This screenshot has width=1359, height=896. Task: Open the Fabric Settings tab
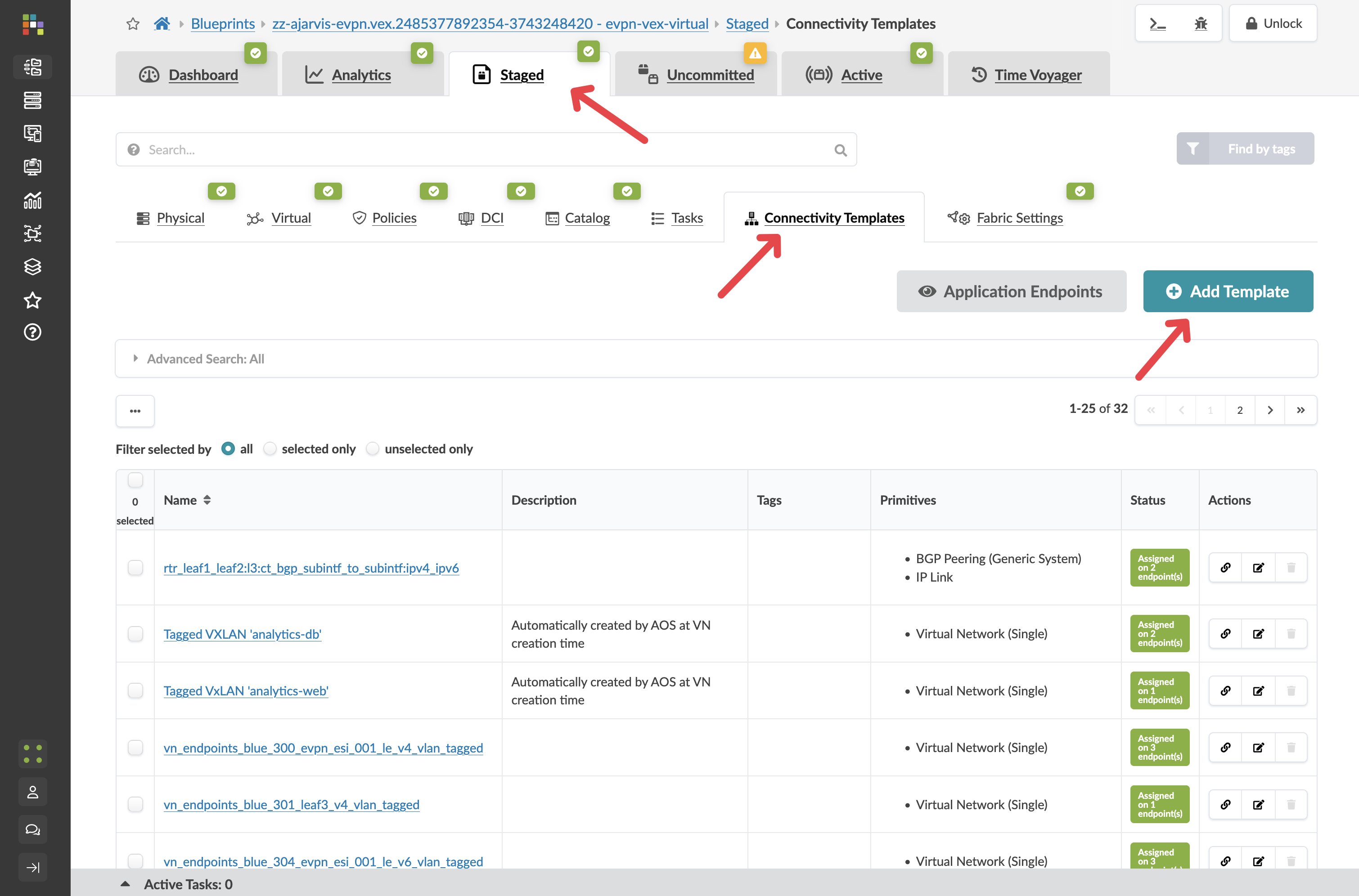click(x=1019, y=218)
